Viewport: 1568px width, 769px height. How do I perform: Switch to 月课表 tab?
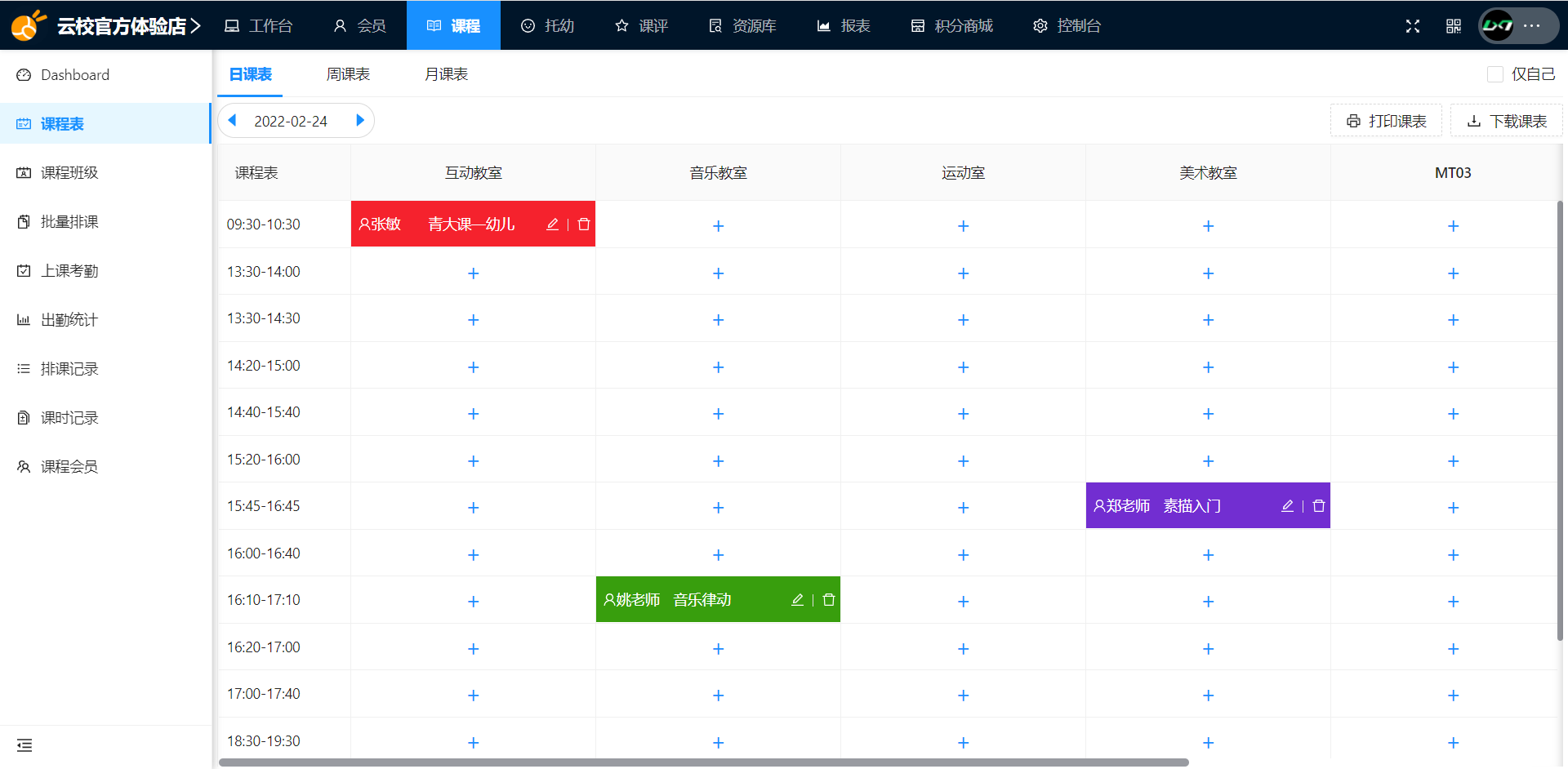(446, 74)
